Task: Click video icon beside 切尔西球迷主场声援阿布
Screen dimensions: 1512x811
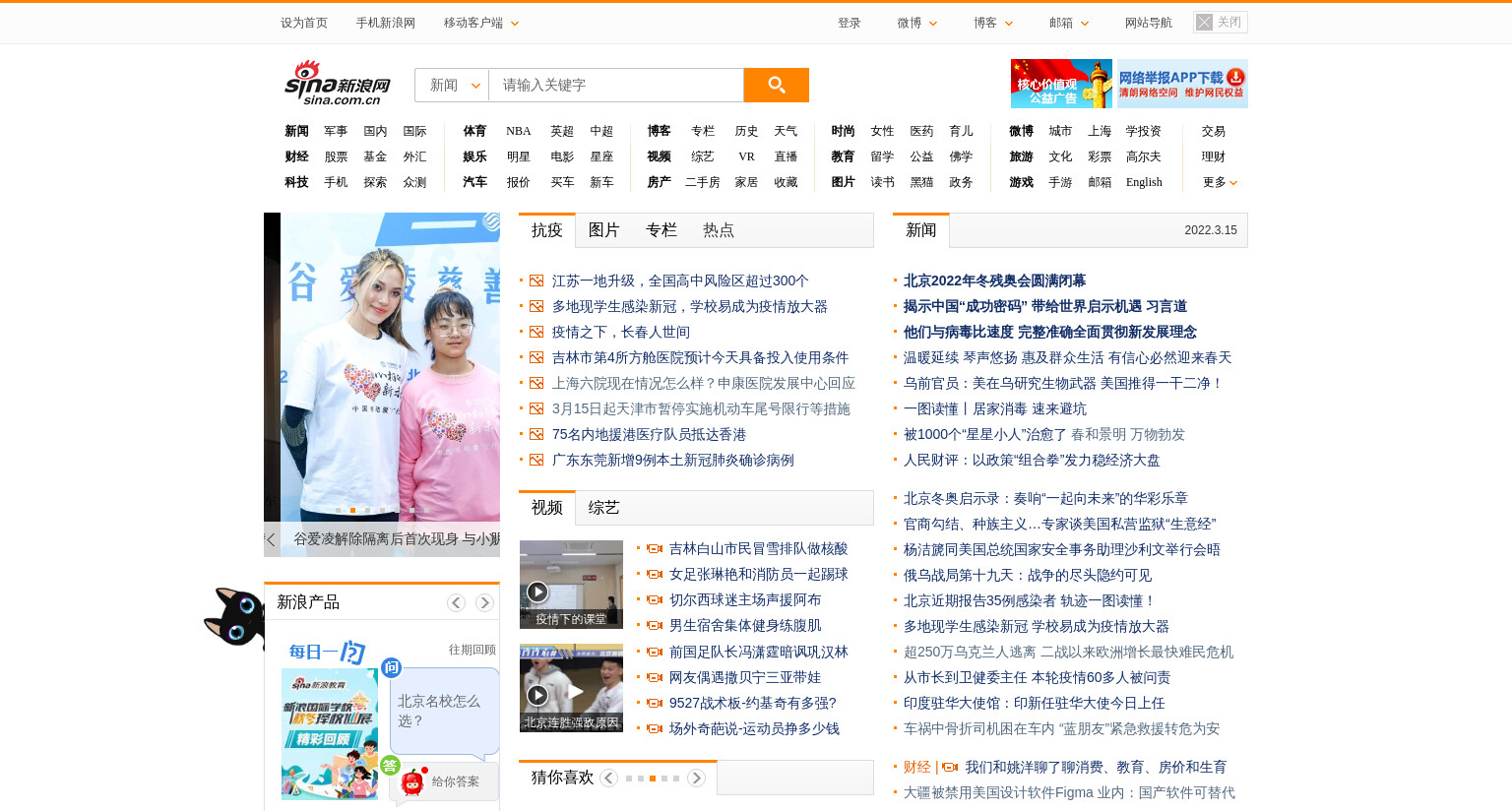Action: point(655,600)
